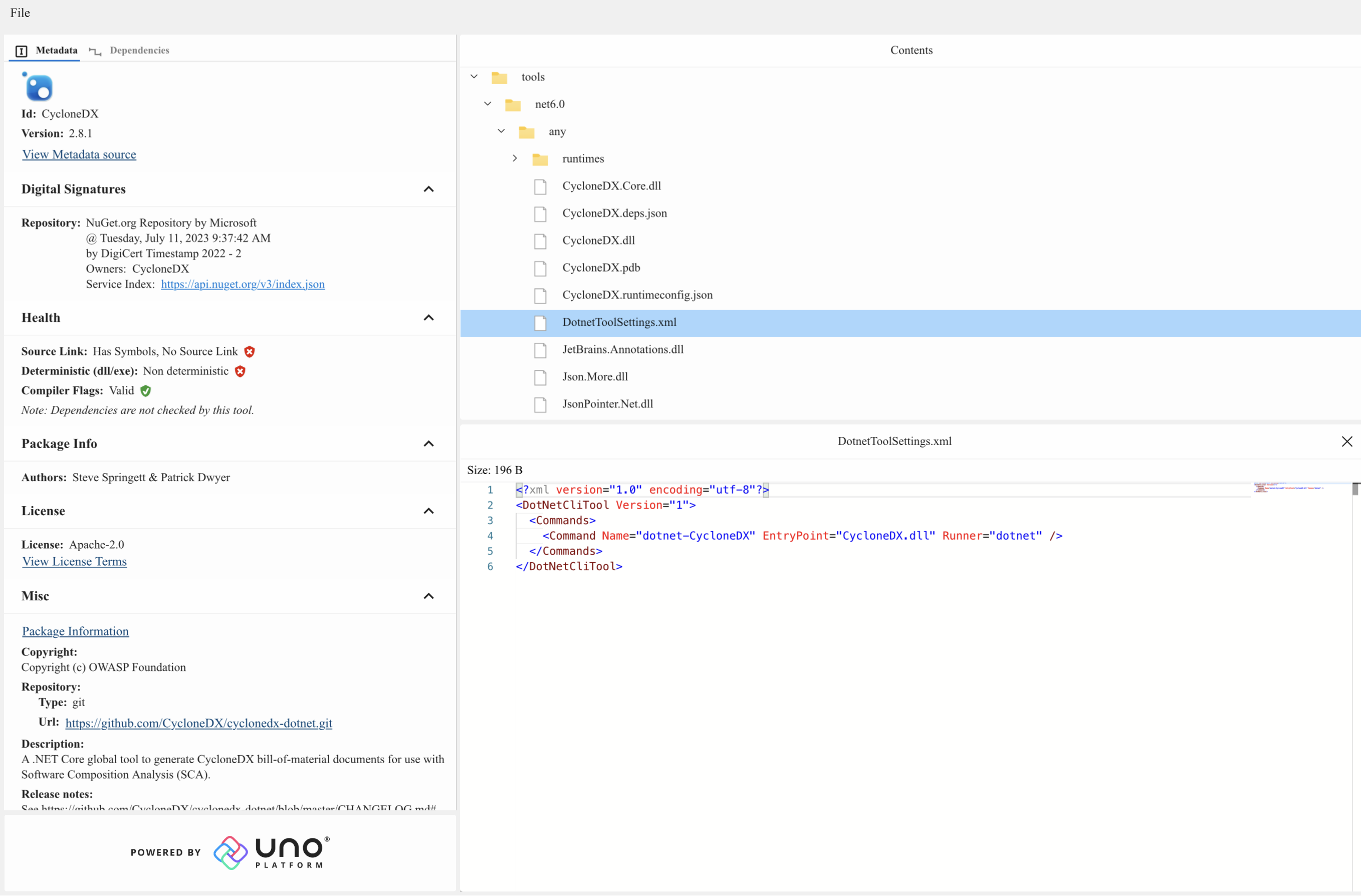Switch to the Dependencies tab
This screenshot has width=1361, height=896.
[x=129, y=50]
